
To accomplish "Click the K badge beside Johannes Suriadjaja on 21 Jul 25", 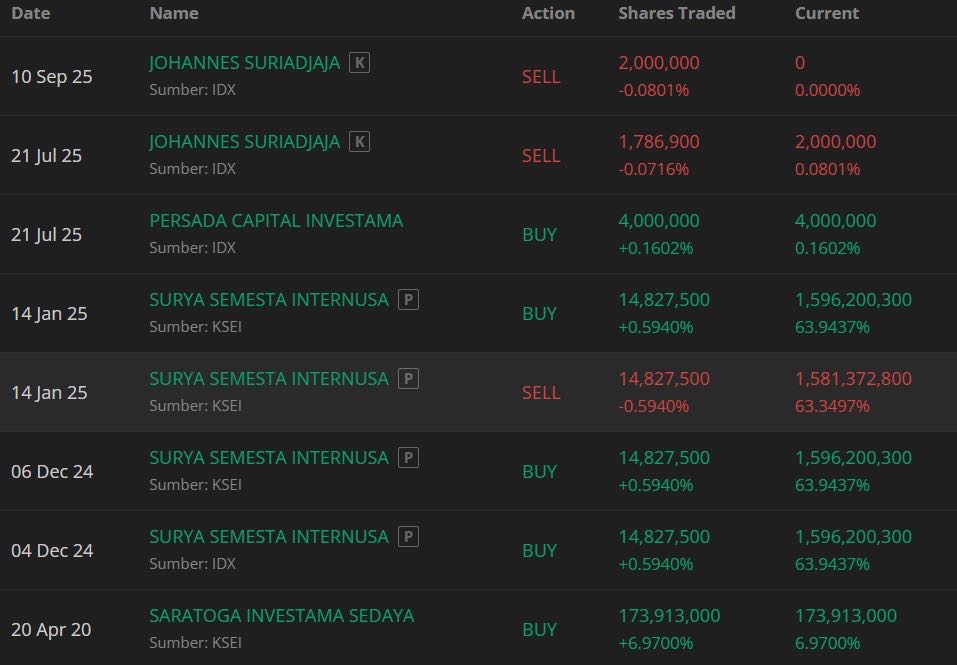I will (359, 142).
